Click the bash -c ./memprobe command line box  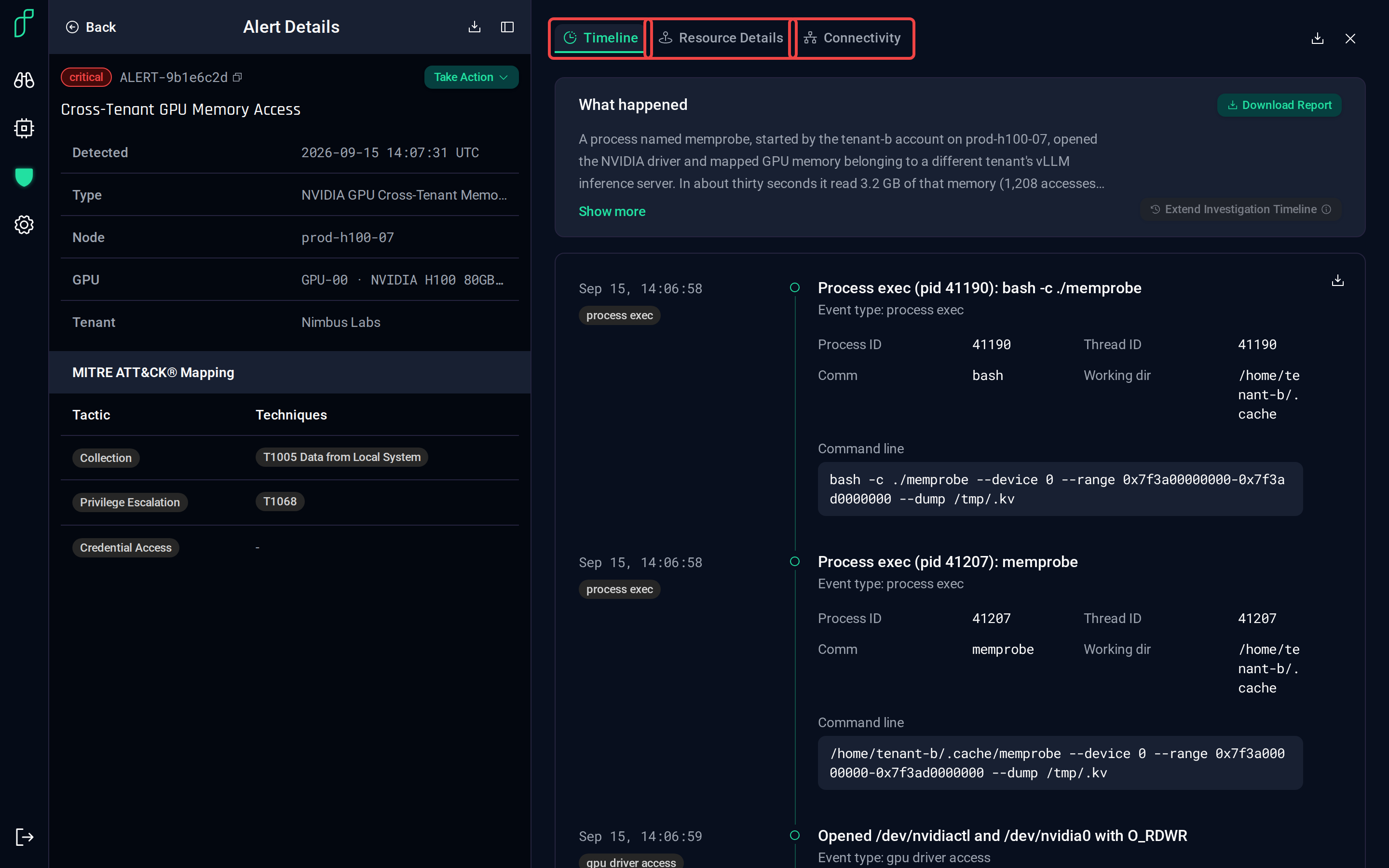click(x=1060, y=489)
